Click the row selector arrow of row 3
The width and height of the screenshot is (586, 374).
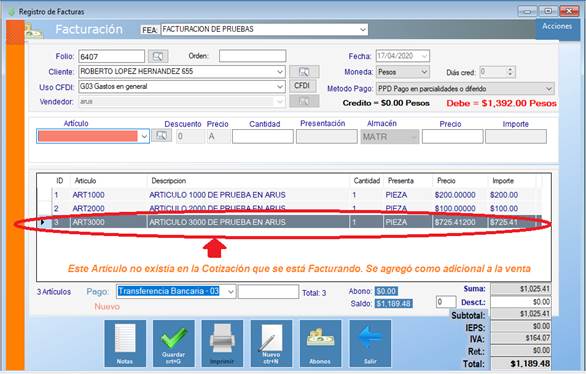[42, 222]
